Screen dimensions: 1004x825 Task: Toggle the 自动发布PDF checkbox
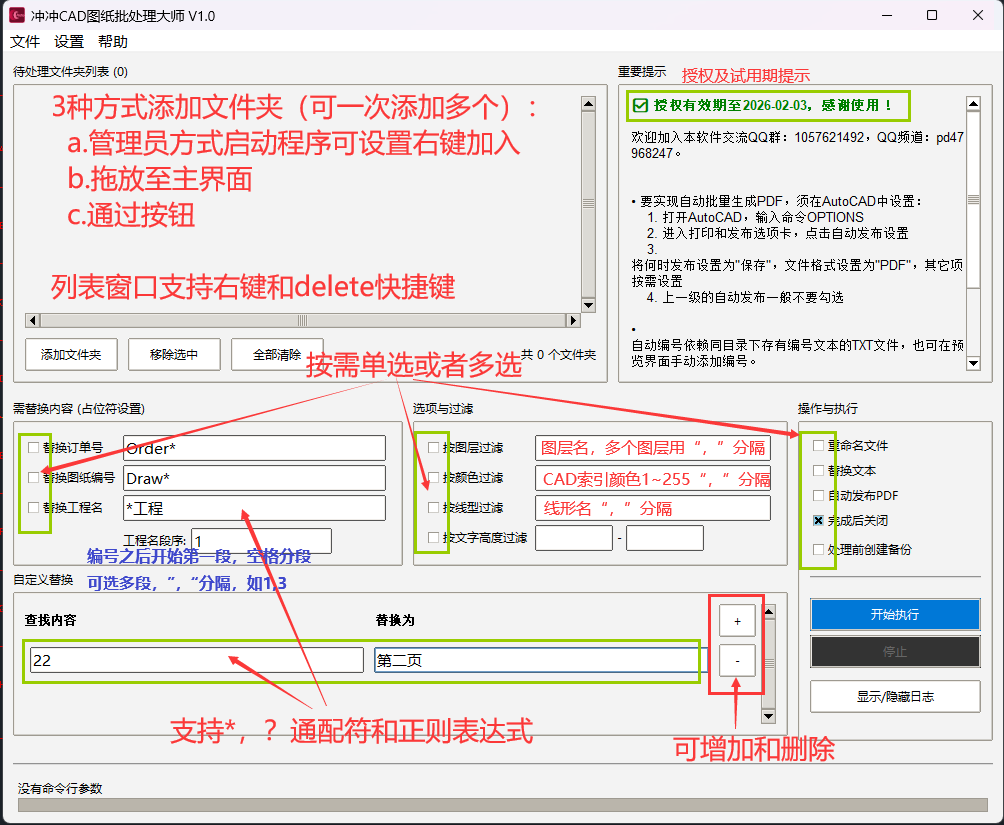pyautogui.click(x=819, y=496)
